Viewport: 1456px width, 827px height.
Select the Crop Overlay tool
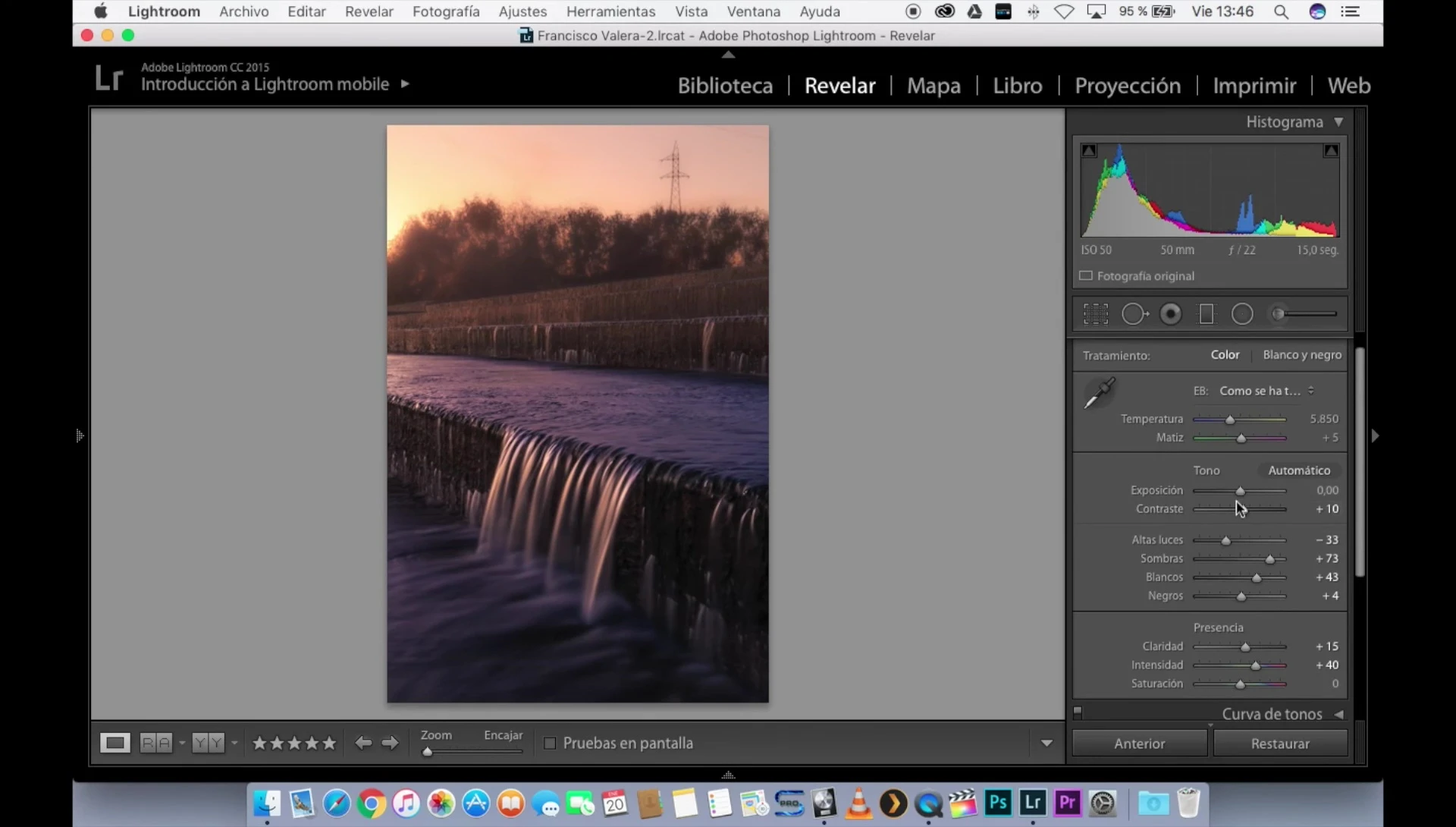pyautogui.click(x=1096, y=314)
